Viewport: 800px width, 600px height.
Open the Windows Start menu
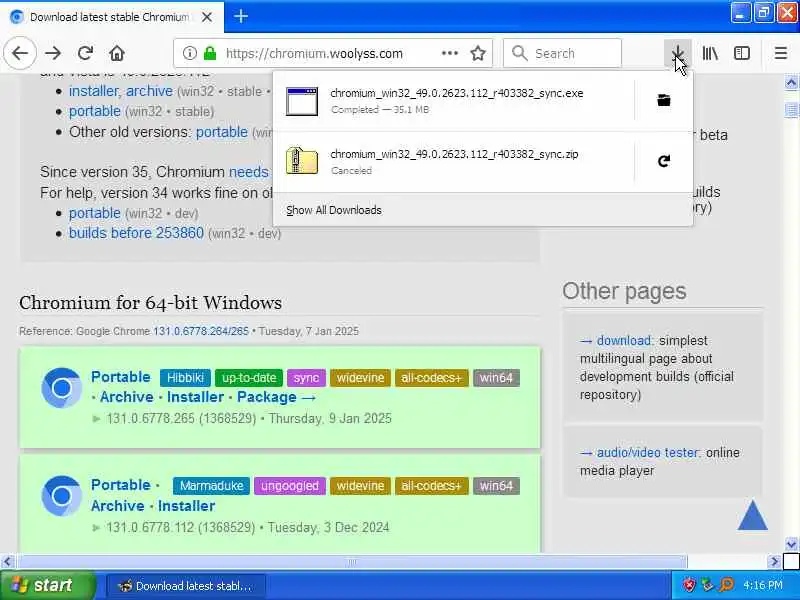[47, 585]
